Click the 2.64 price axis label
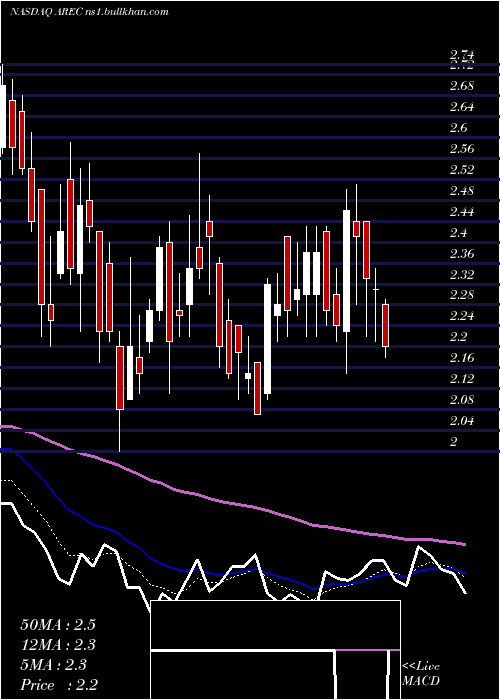The image size is (500, 700). click(462, 107)
